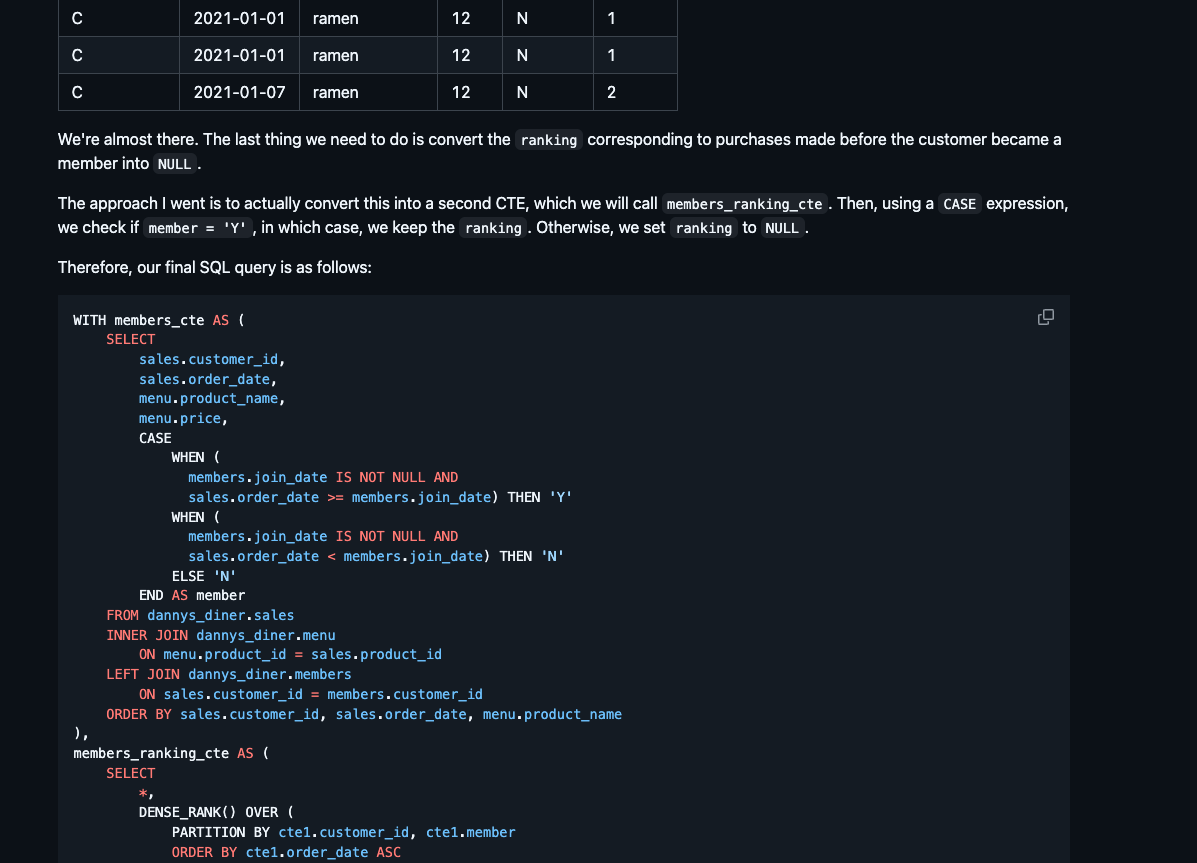Click the inline member = 'Y' code snippet
The image size is (1197, 863).
click(x=197, y=228)
